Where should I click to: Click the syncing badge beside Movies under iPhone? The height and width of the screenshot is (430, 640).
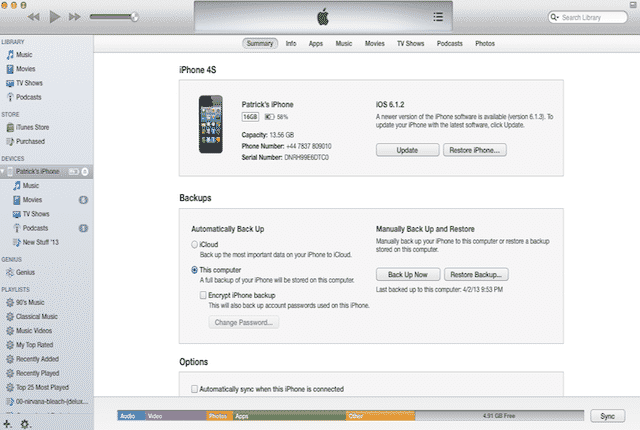[x=83, y=200]
